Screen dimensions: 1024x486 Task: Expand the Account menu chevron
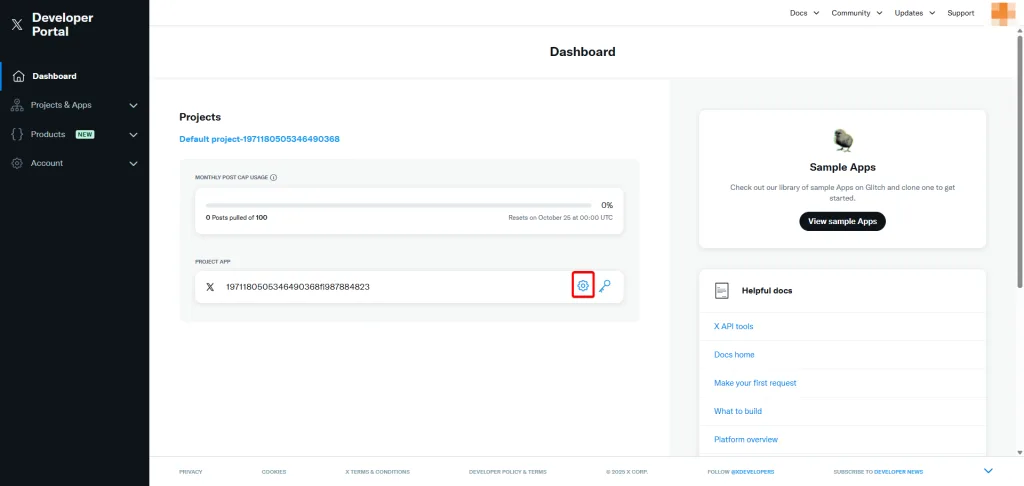(x=133, y=163)
